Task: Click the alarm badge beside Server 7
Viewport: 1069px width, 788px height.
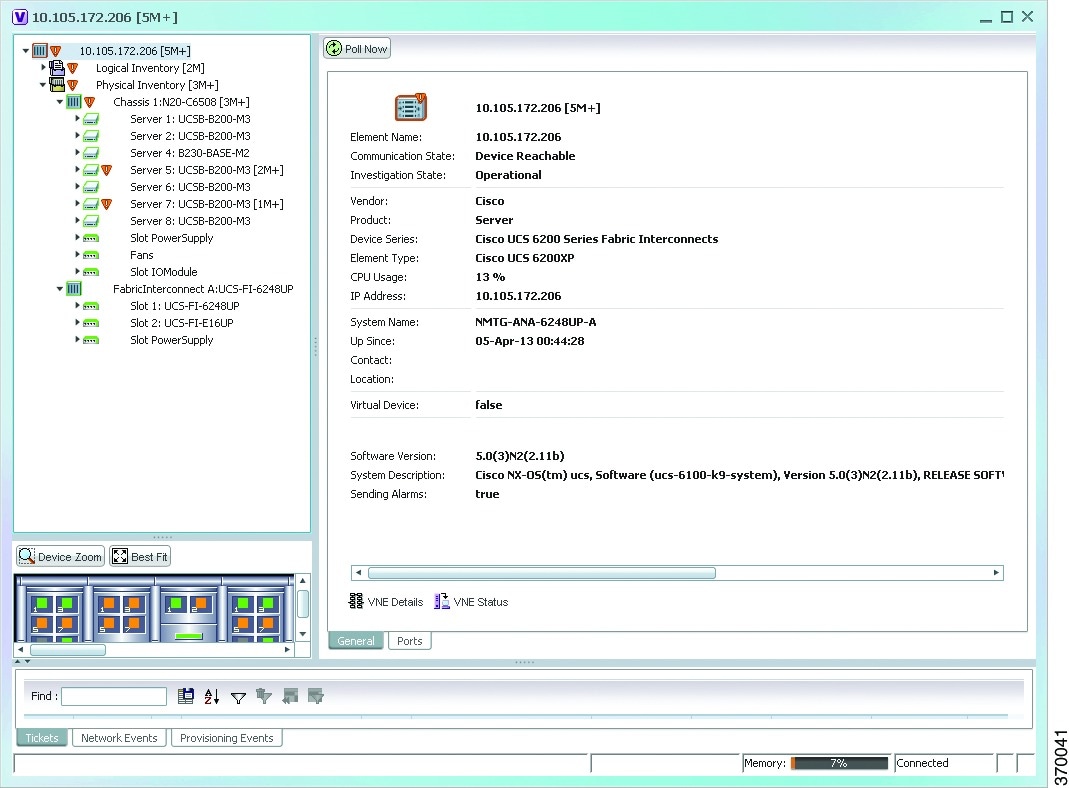Action: [106, 204]
